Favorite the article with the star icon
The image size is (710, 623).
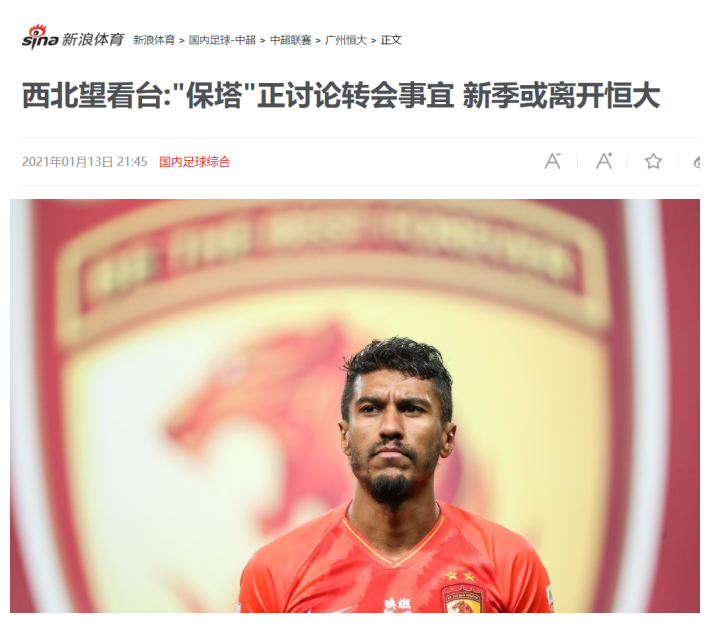[653, 161]
